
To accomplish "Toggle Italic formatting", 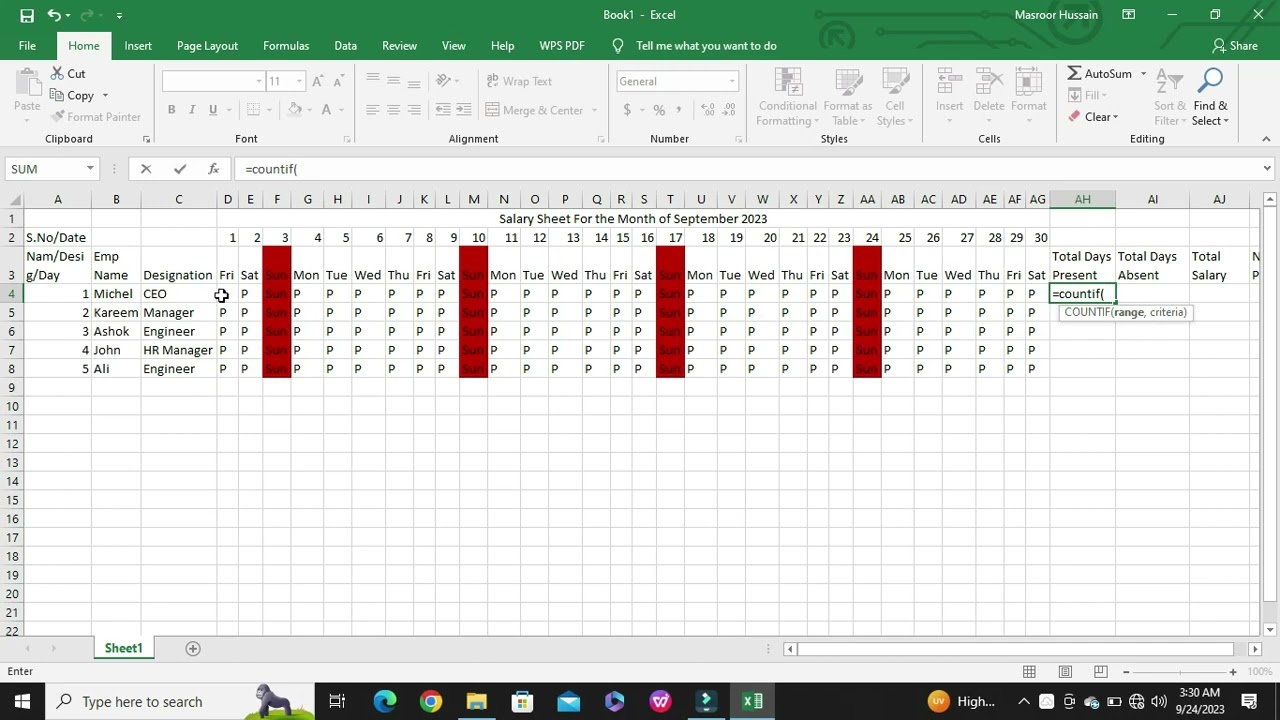I will click(x=192, y=110).
